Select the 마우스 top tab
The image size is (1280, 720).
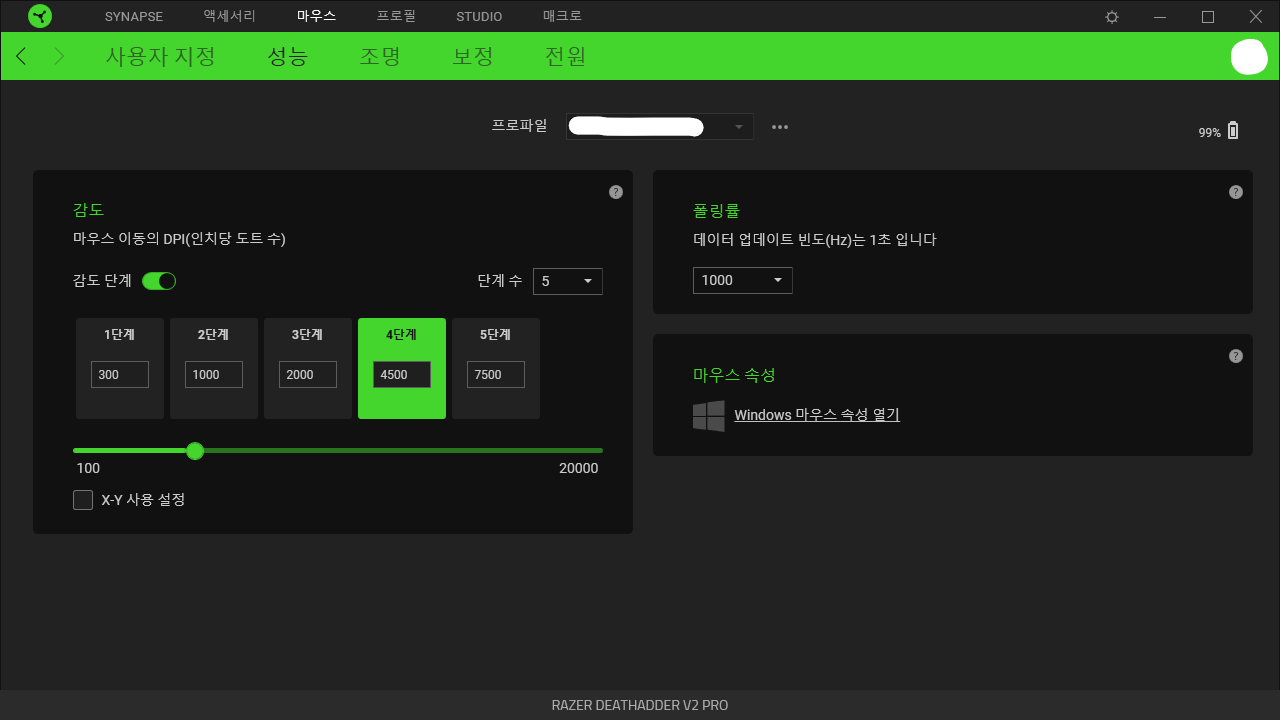317,16
